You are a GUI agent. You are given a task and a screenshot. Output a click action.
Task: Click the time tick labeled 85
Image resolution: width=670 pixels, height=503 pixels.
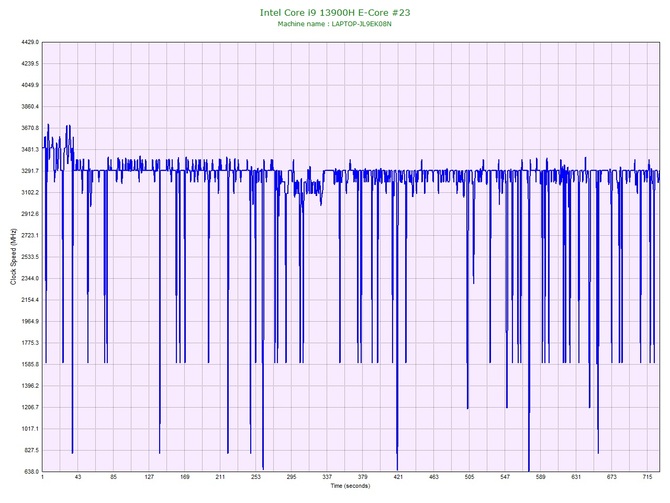pyautogui.click(x=114, y=477)
